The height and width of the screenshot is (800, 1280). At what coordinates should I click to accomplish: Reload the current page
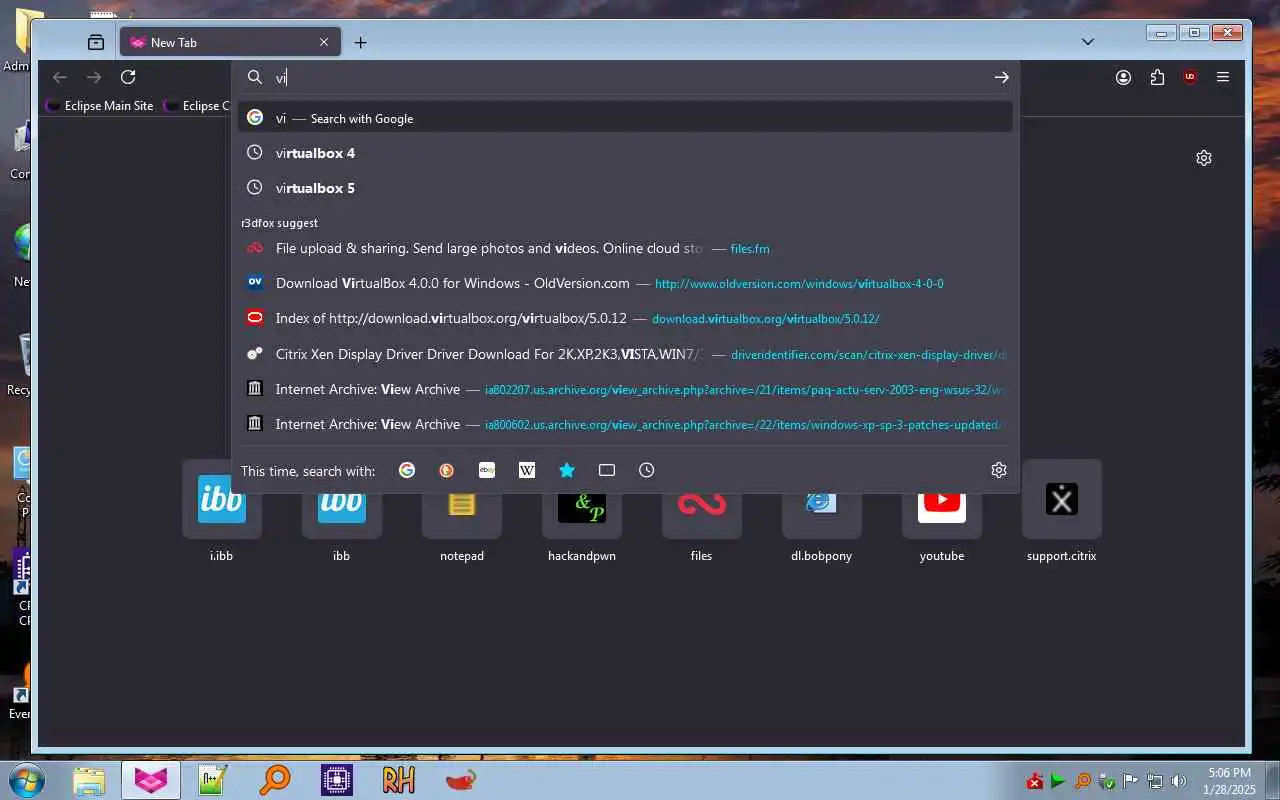(128, 77)
